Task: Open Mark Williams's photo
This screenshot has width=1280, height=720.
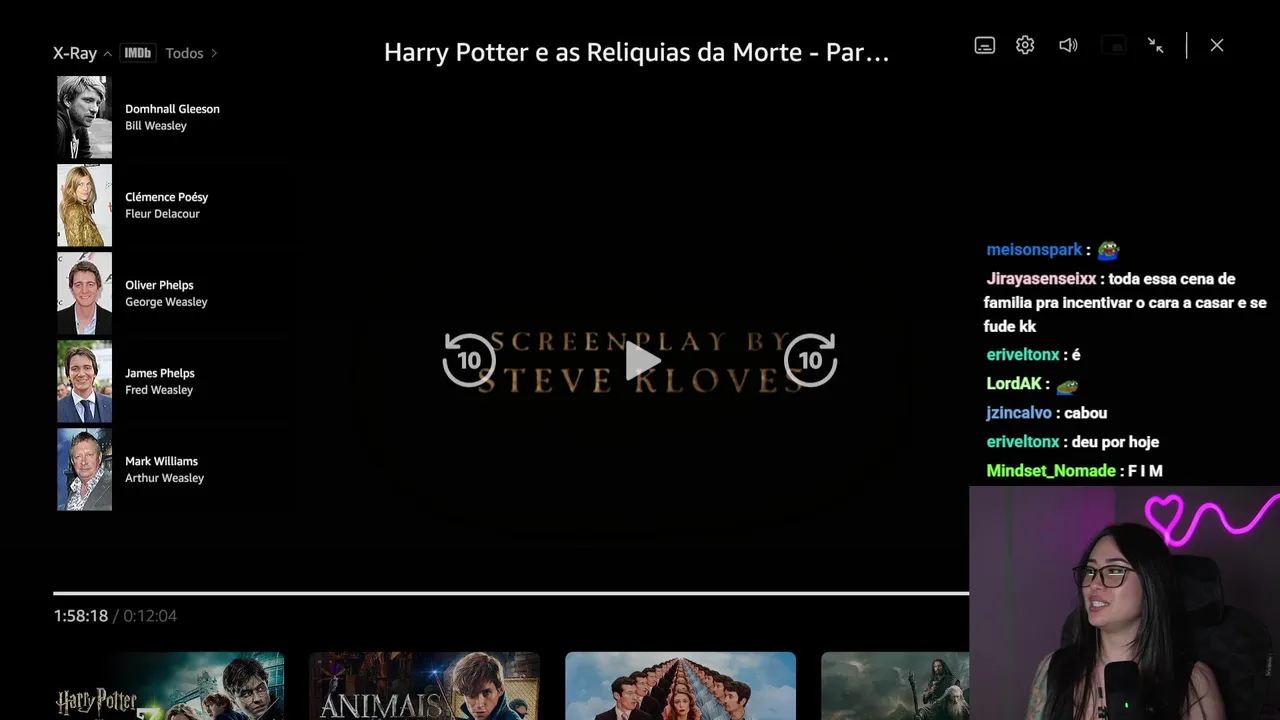Action: (84, 469)
